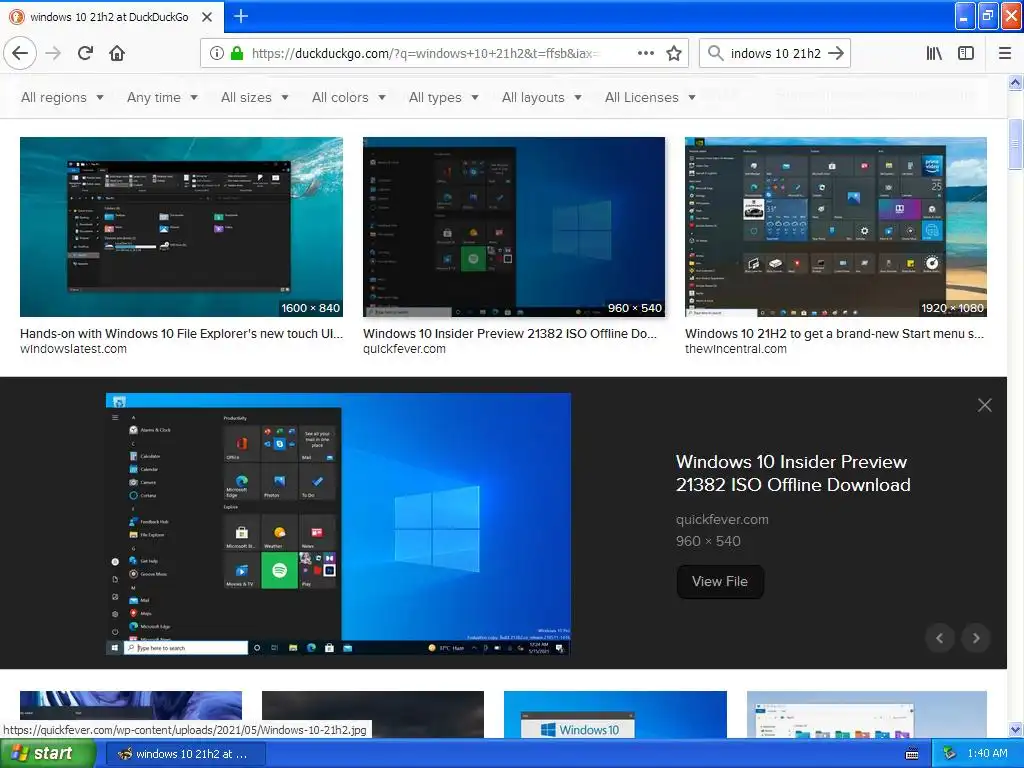Open the Firefox hamburger menu
This screenshot has height=768, width=1024.
1005,53
